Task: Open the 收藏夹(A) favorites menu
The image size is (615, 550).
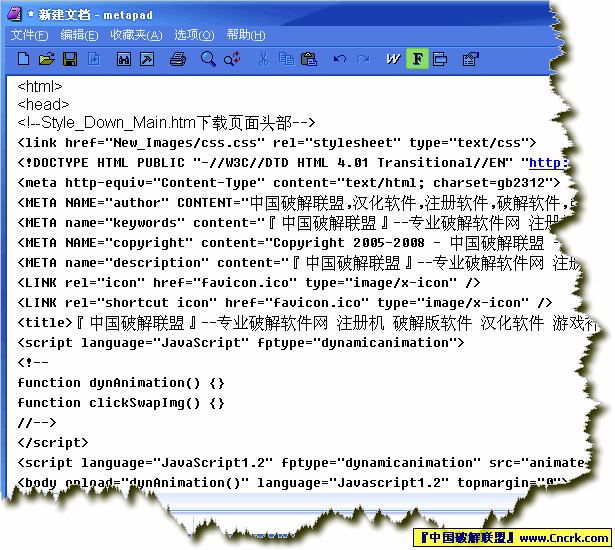Action: tap(136, 35)
